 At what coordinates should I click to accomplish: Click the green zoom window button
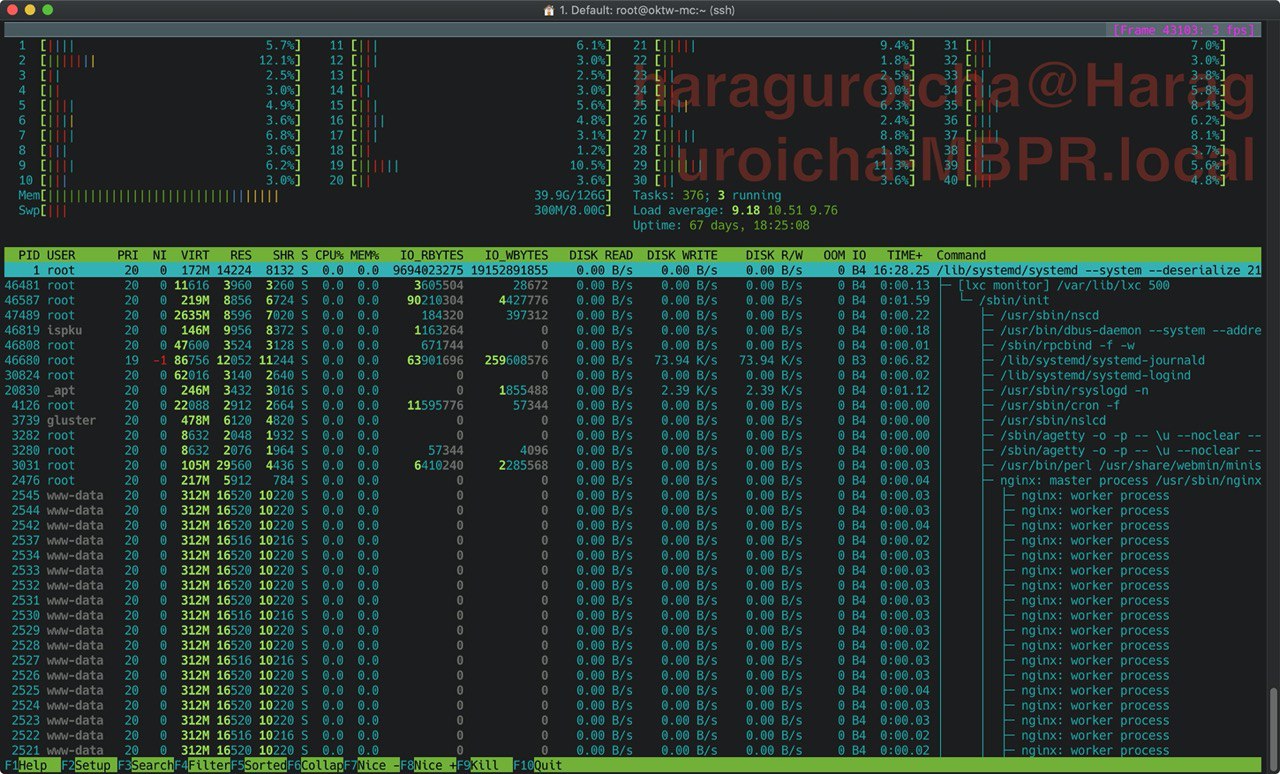point(48,10)
